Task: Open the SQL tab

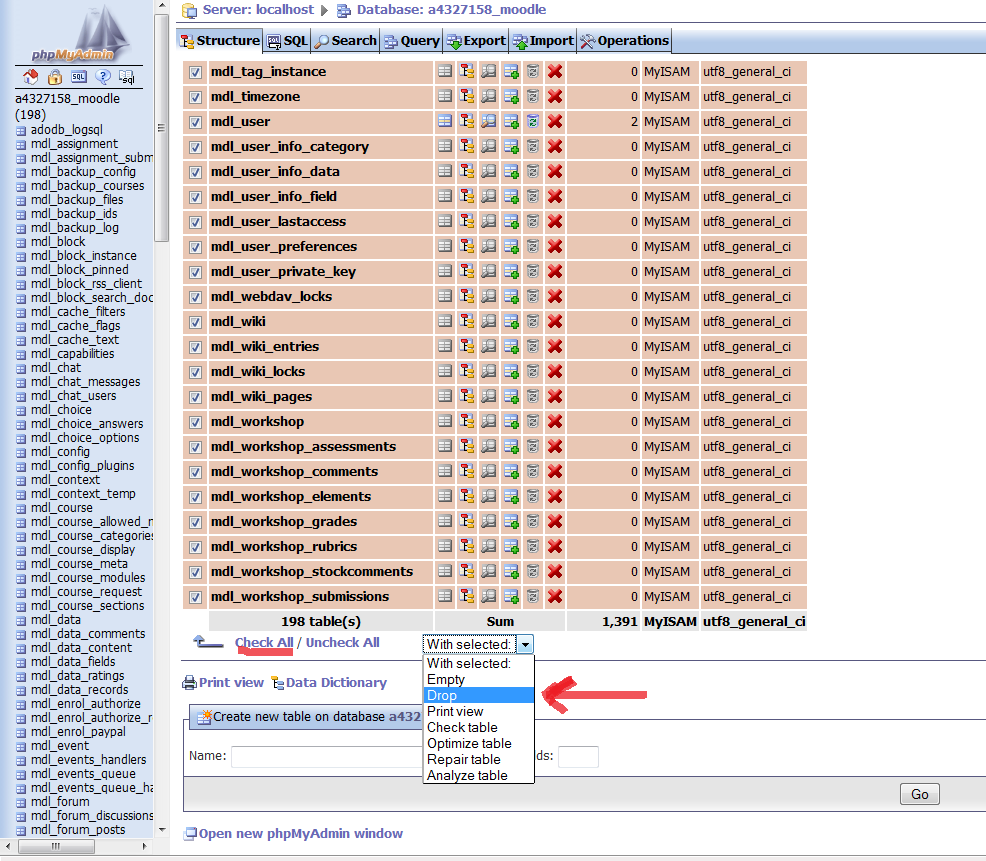Action: [x=287, y=41]
